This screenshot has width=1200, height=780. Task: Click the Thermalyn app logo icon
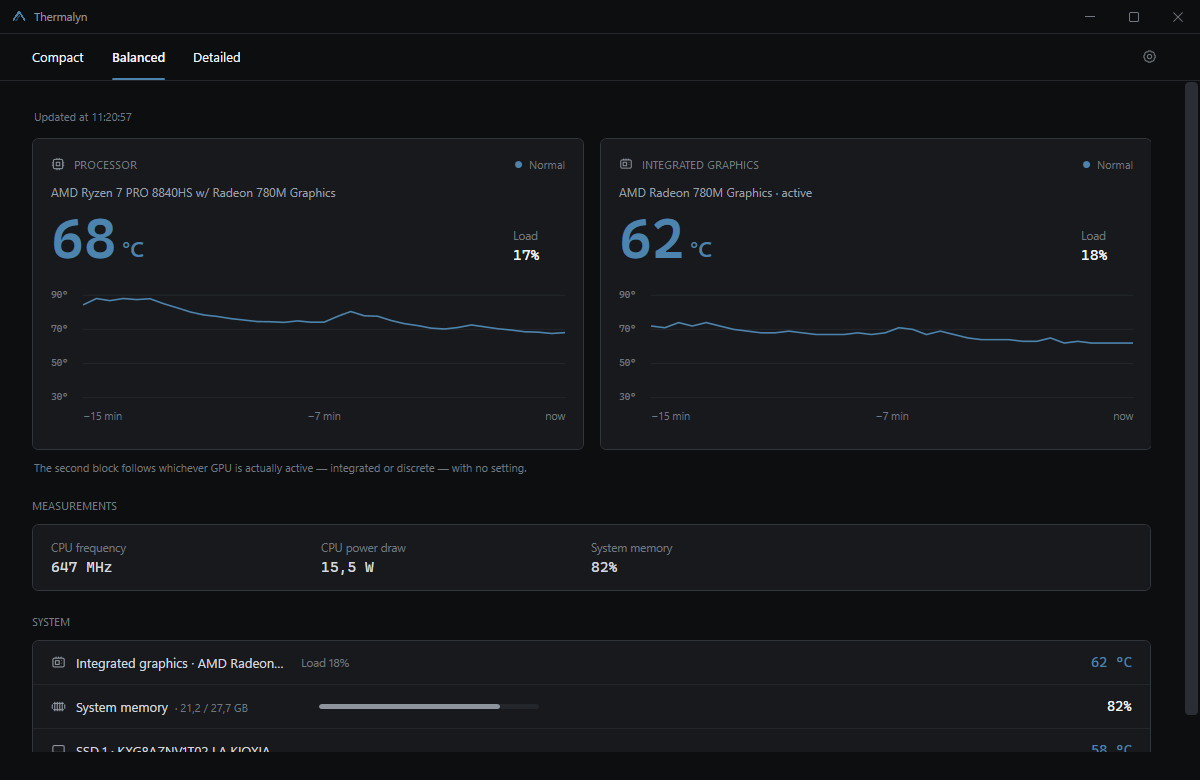click(19, 17)
